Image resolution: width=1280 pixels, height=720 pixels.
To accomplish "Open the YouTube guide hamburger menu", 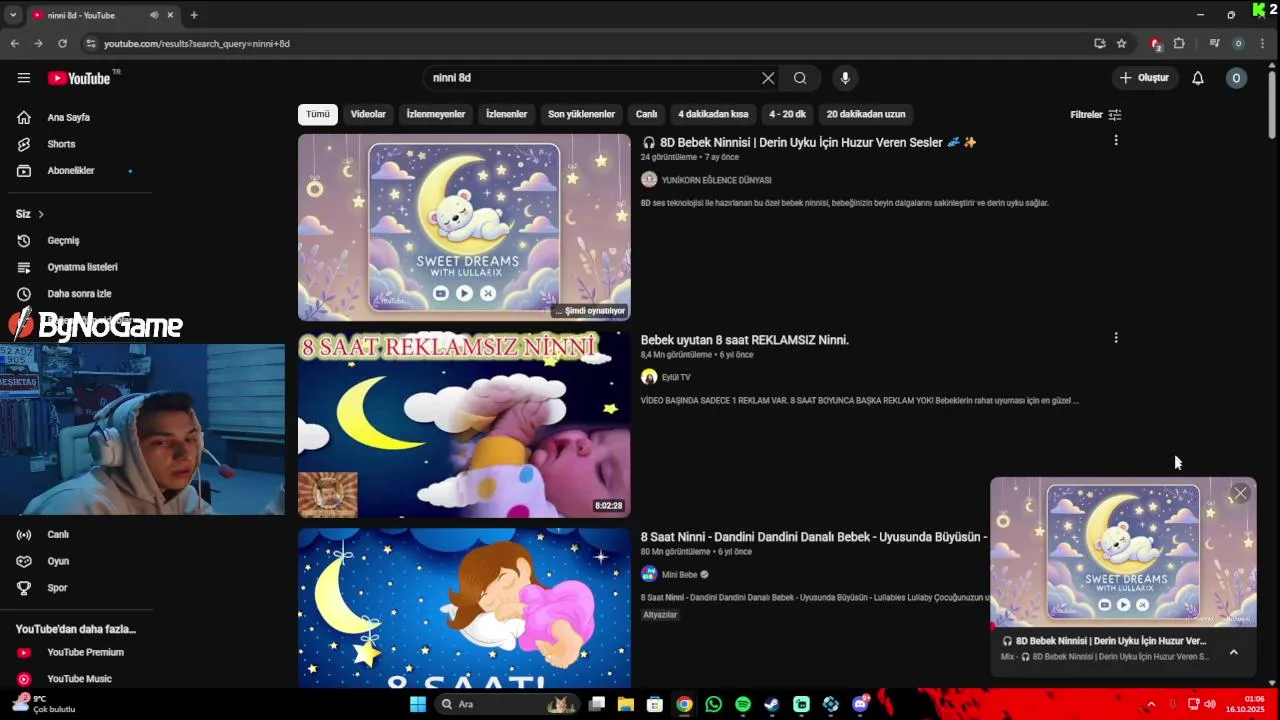I will pyautogui.click(x=24, y=78).
